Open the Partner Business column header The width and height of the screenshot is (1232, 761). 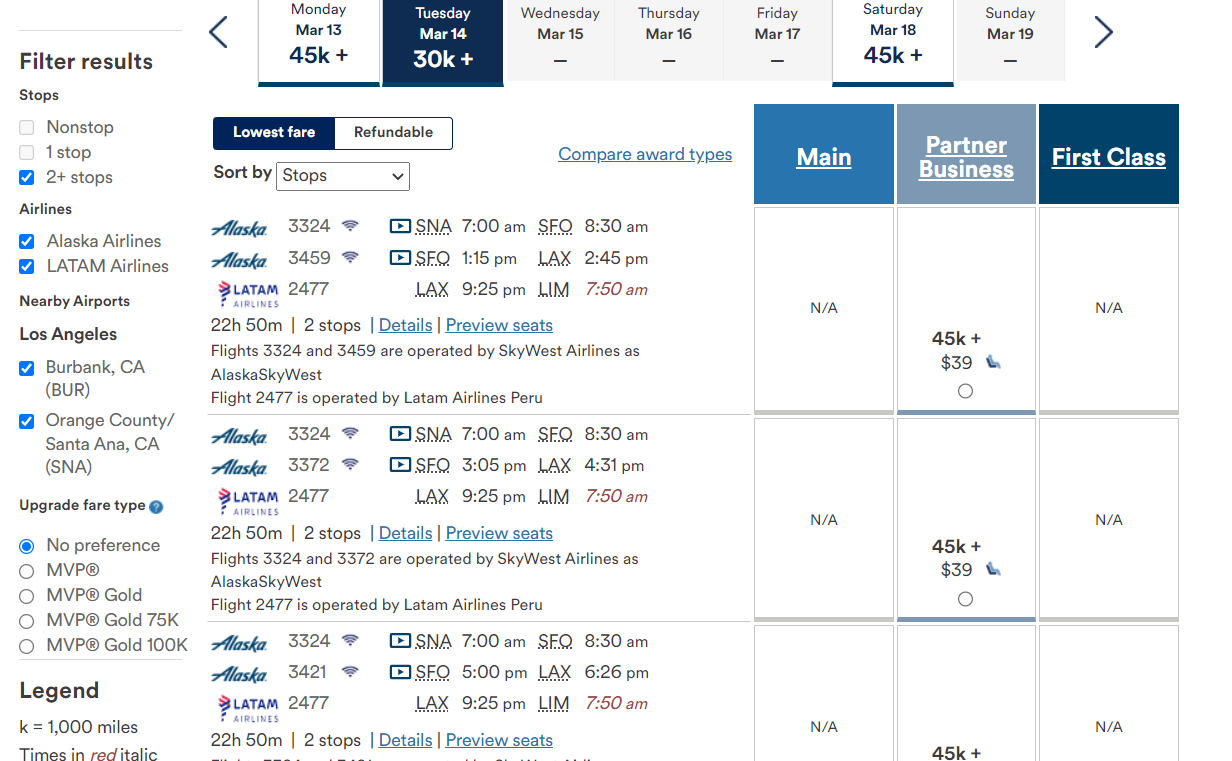point(966,157)
